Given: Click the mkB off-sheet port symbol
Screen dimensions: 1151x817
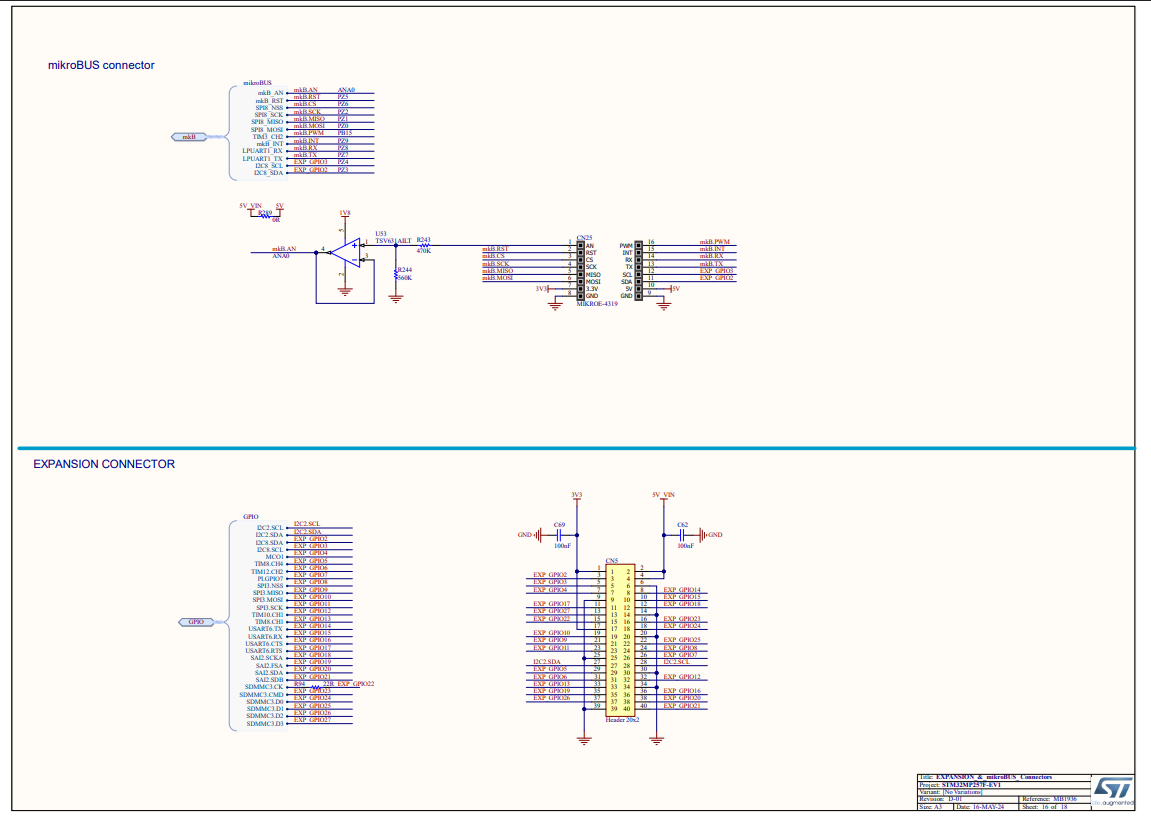Looking at the screenshot, I should point(189,137).
